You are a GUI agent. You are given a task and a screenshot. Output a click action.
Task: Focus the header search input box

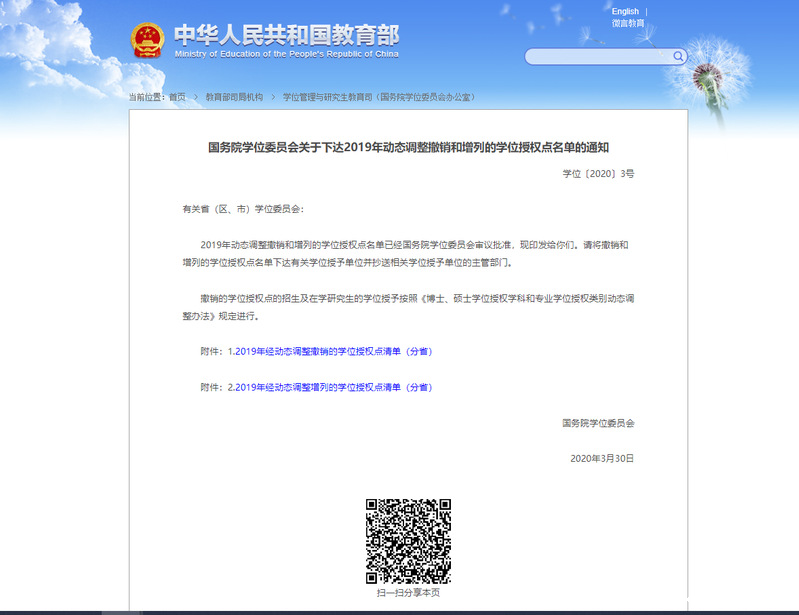click(598, 57)
